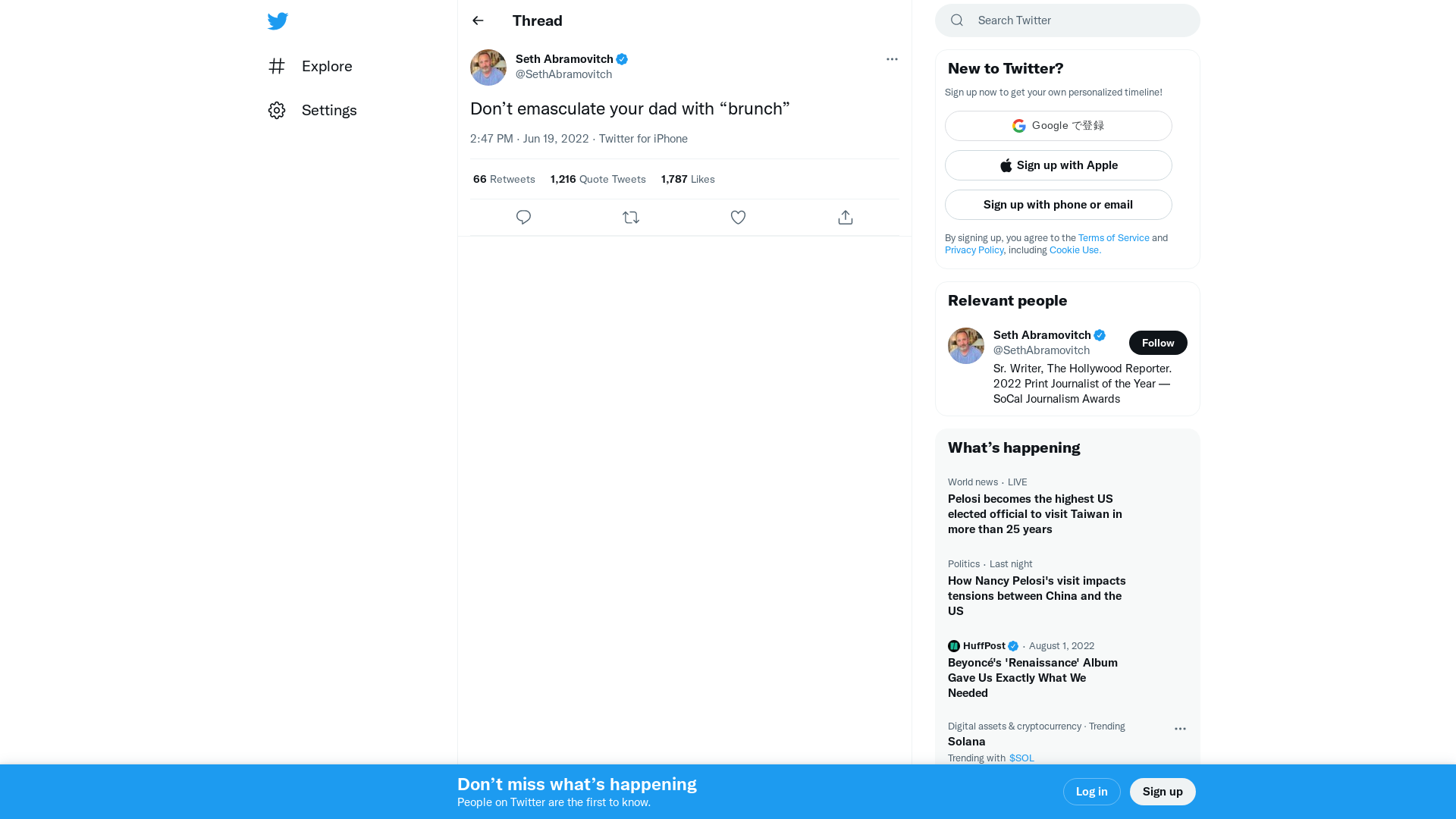Click the Twitter bird logo

point(278,20)
